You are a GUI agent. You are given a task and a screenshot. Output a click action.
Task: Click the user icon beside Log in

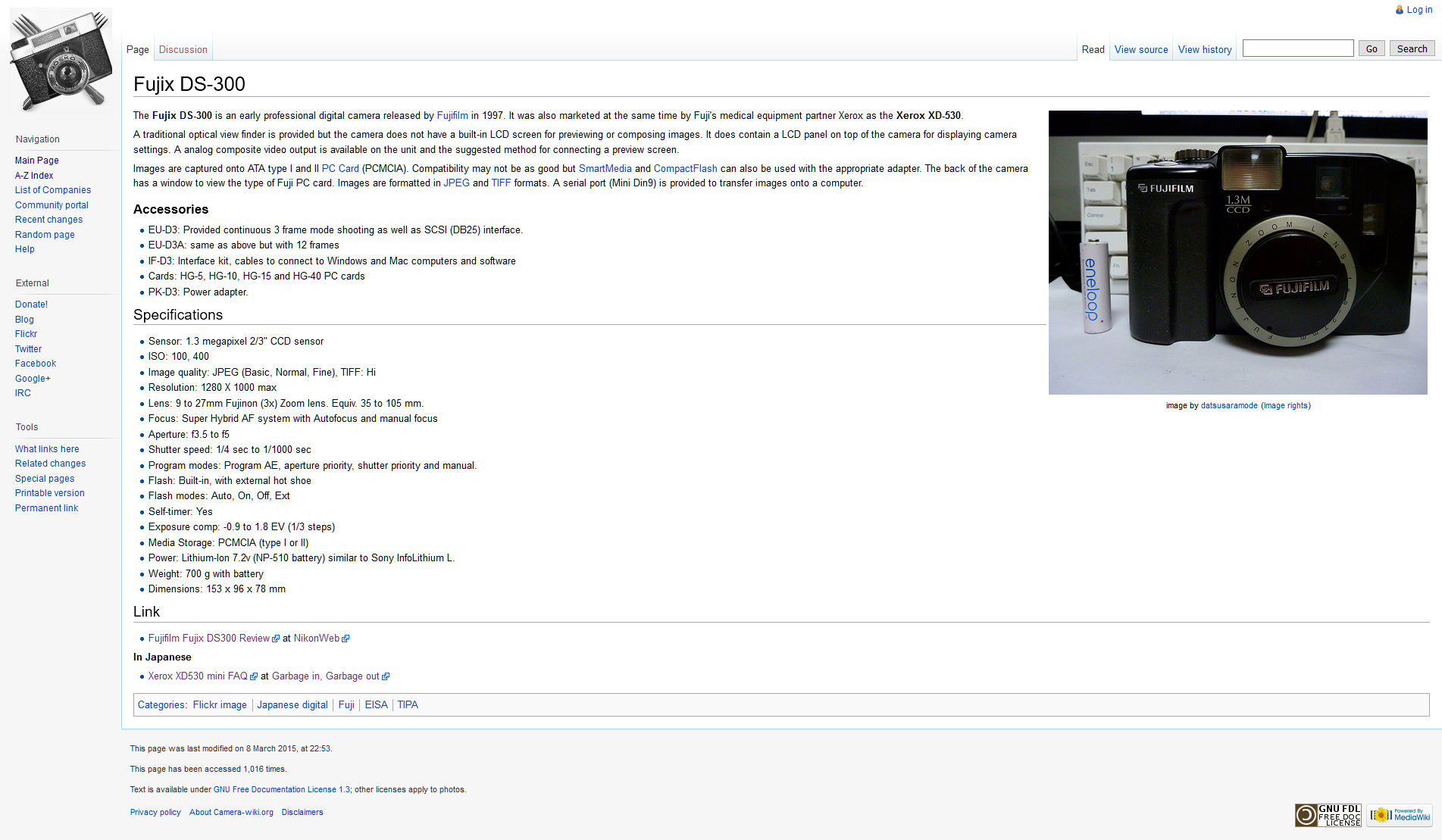coord(1400,10)
